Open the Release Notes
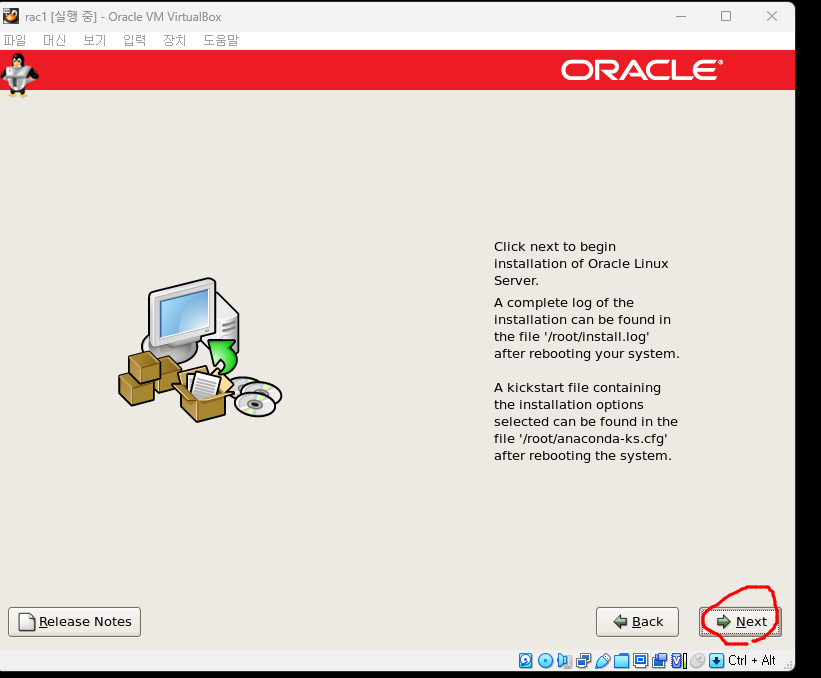 point(74,621)
